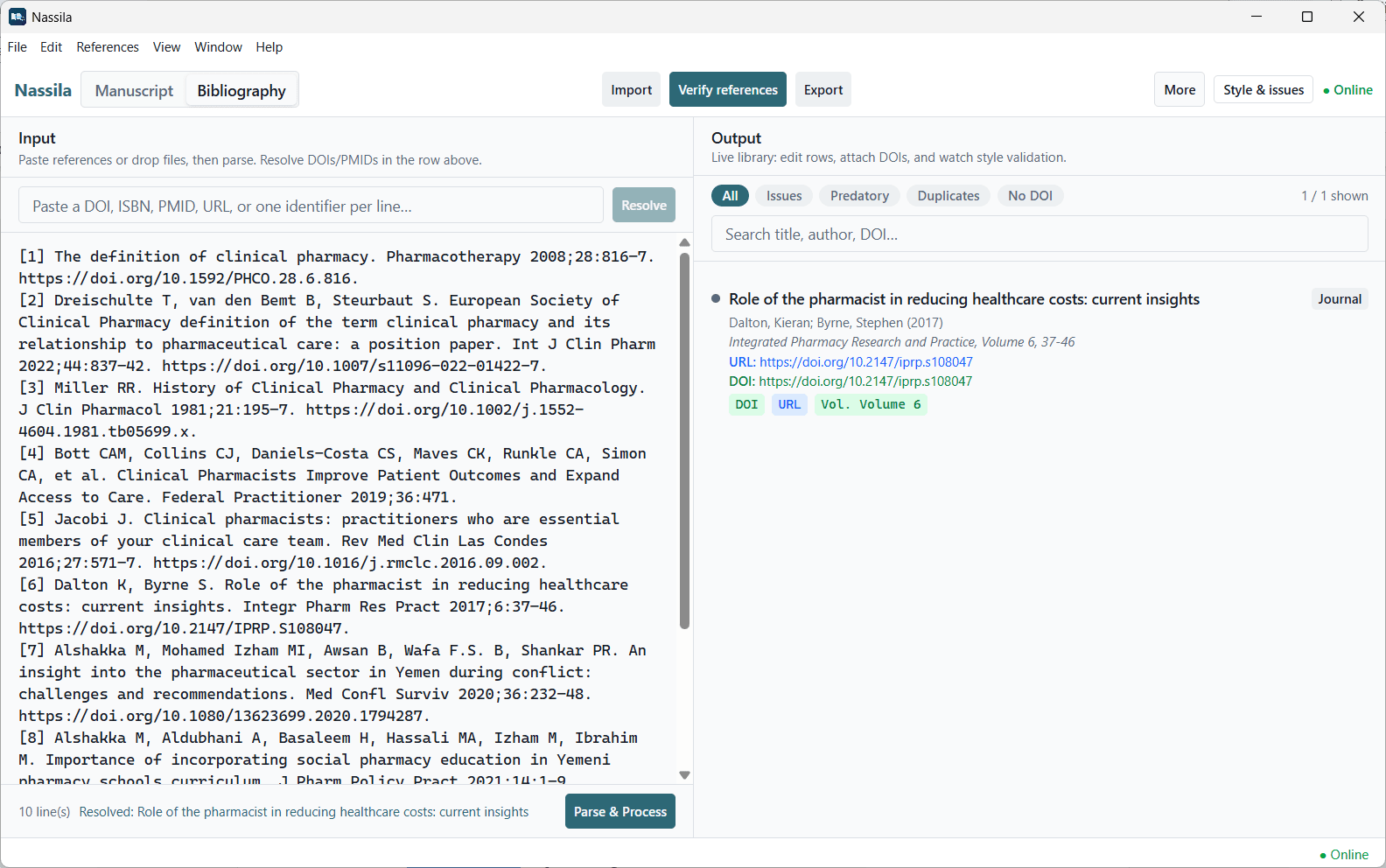Click the Search title, author, DOI field
This screenshot has height=868, width=1386.
1039,234
